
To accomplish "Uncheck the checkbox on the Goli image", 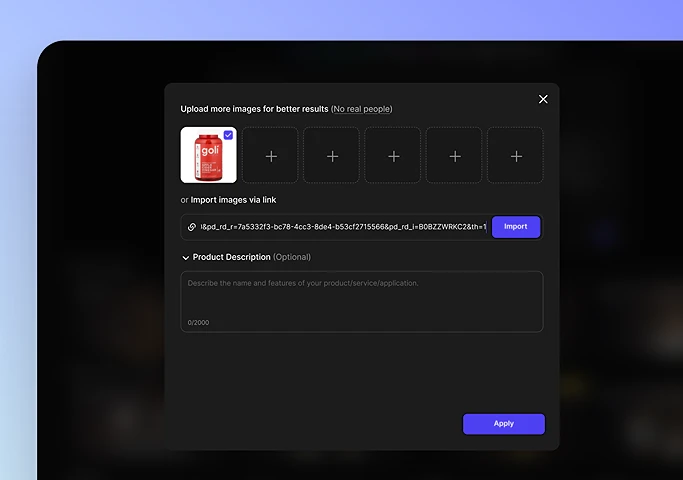I will pyautogui.click(x=229, y=135).
